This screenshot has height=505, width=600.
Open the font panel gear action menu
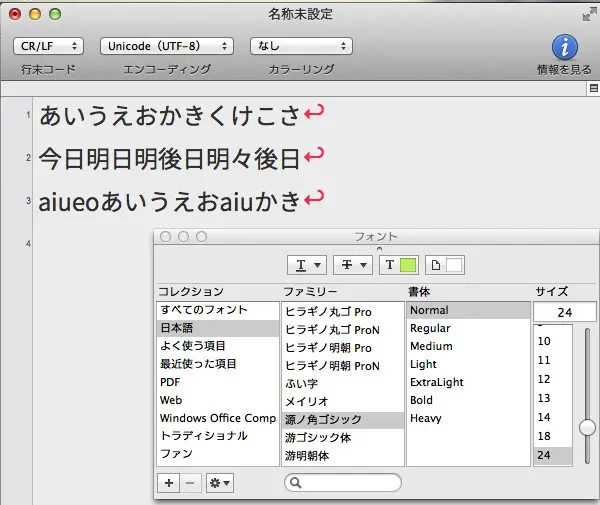[x=220, y=483]
